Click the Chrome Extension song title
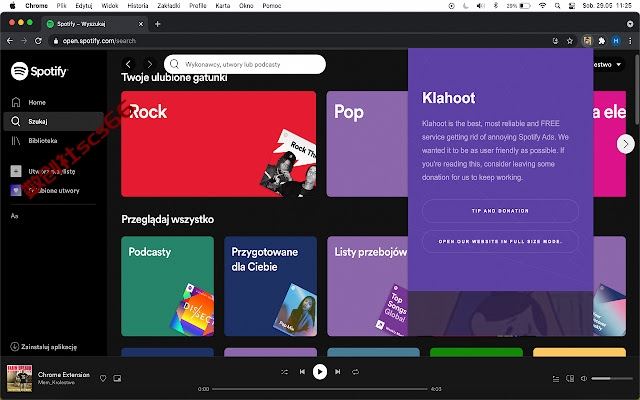The image size is (640, 400). pyautogui.click(x=64, y=374)
